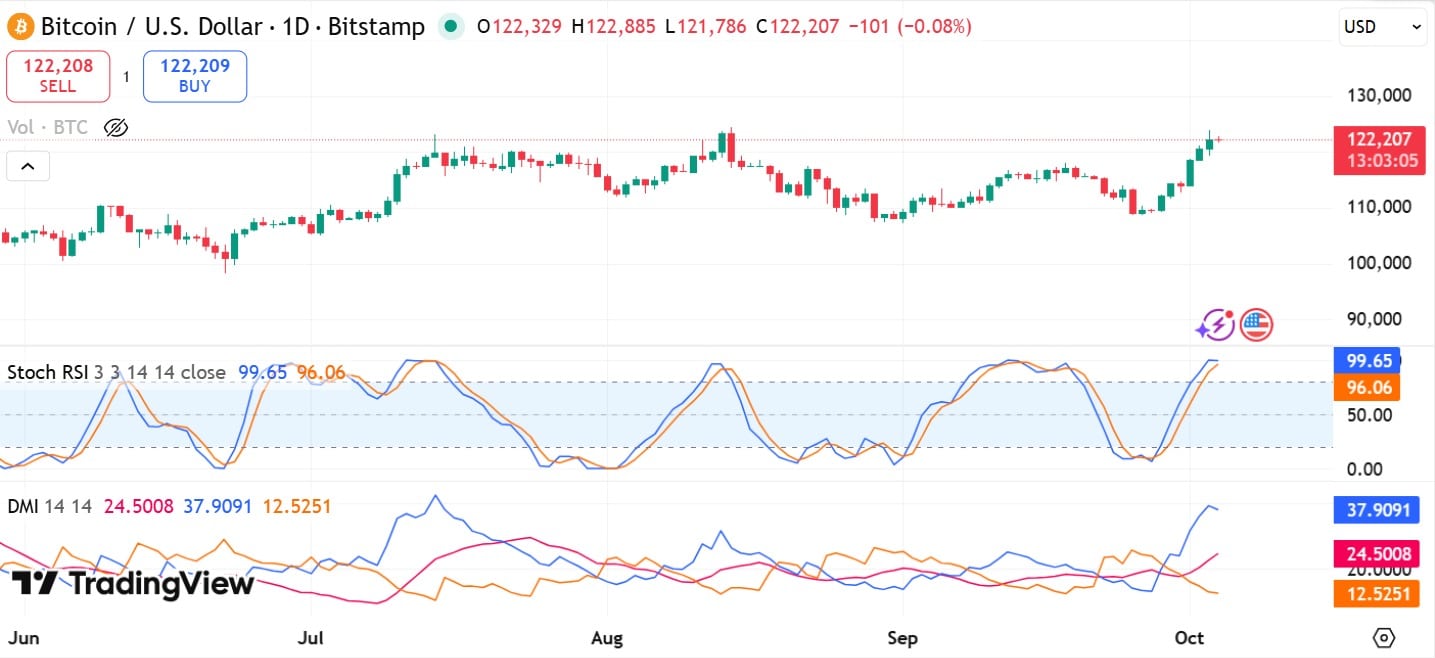Click the US flag session icon
The image size is (1435, 658).
click(1255, 325)
